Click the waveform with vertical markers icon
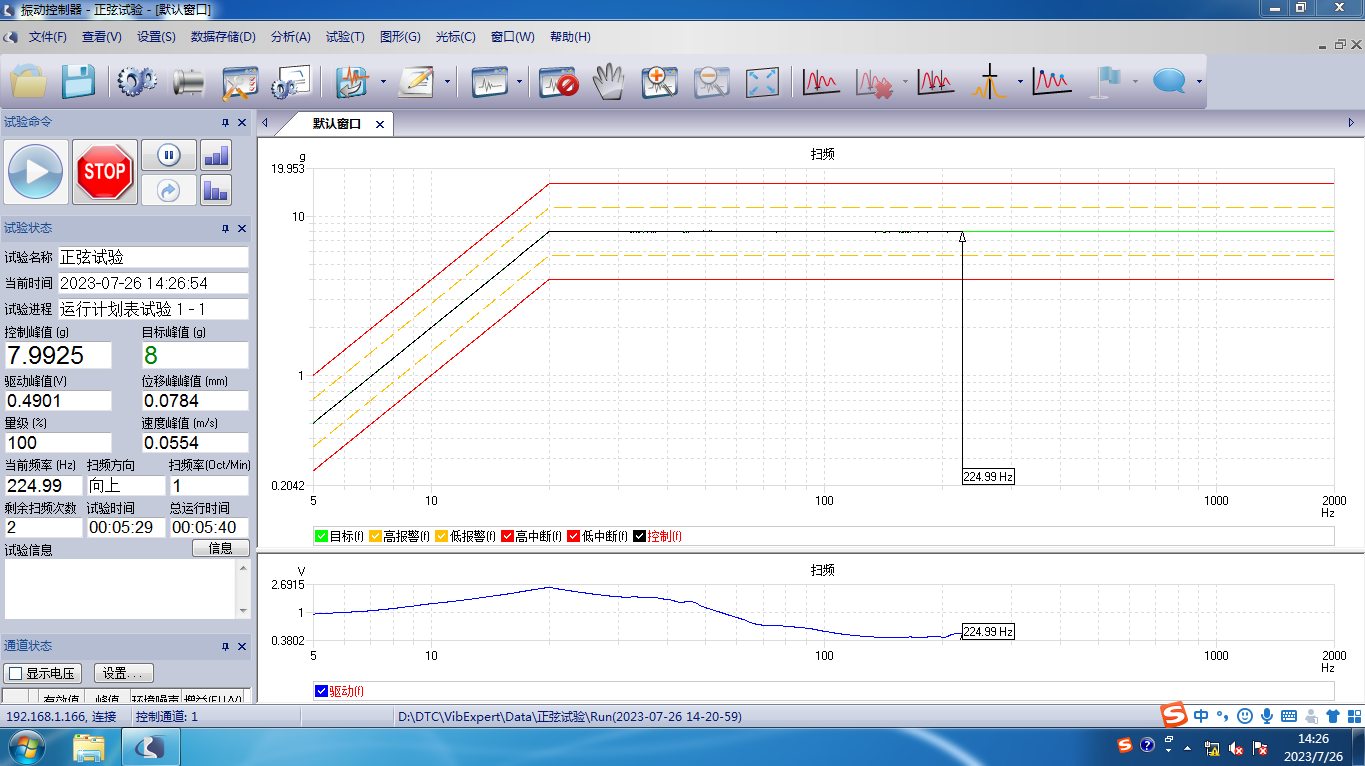This screenshot has height=766, width=1365. pyautogui.click(x=936, y=81)
